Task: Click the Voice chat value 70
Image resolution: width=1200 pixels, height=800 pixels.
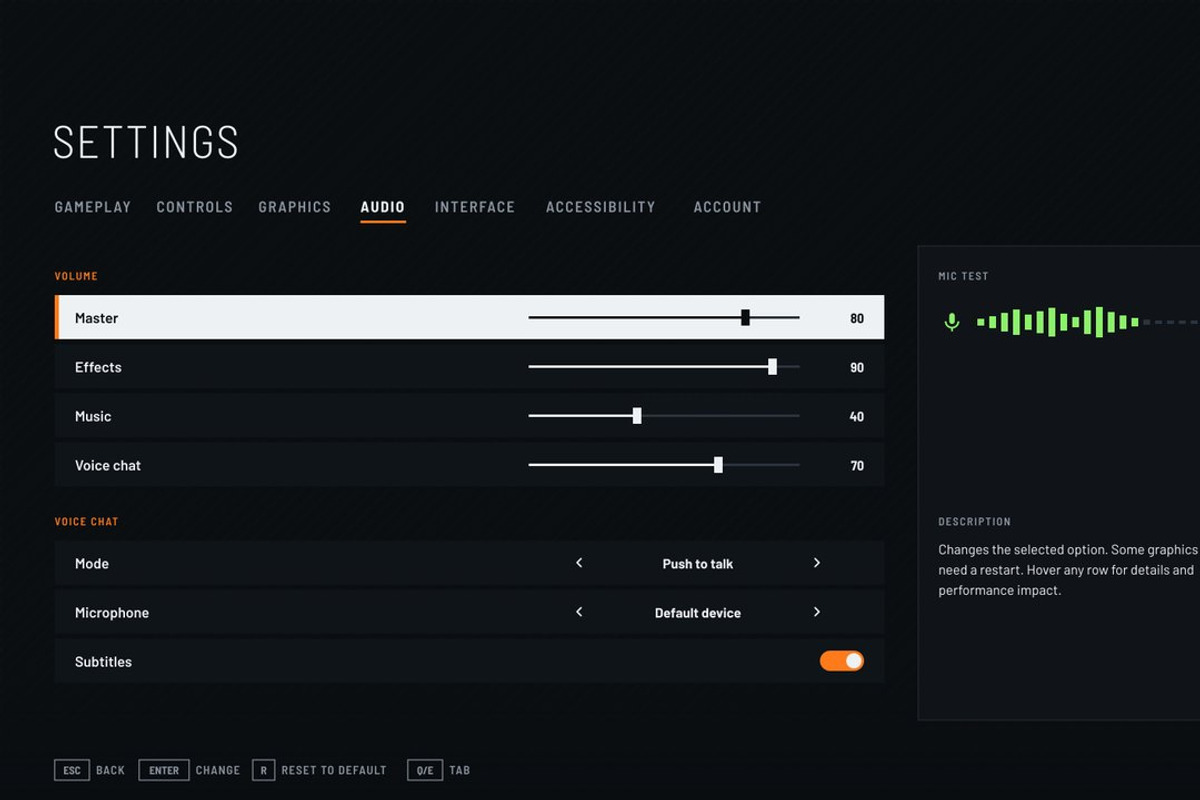Action: [857, 465]
